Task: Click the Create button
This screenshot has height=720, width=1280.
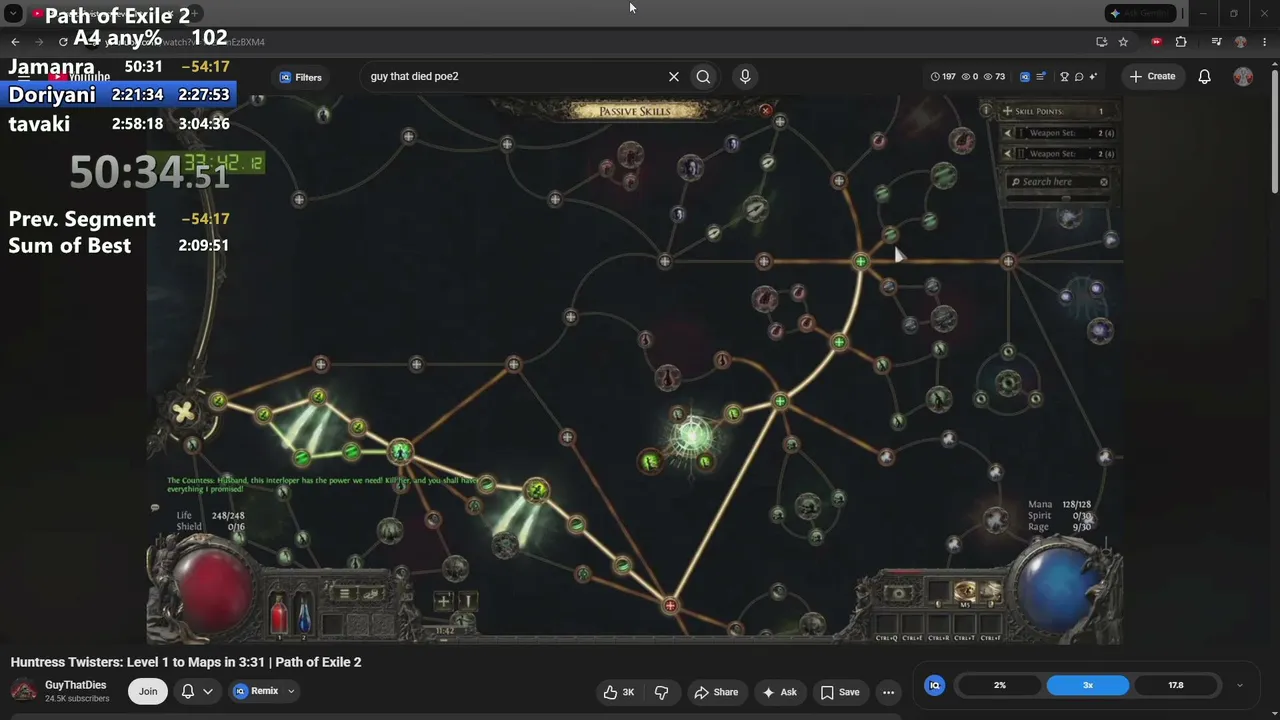Action: [1152, 77]
